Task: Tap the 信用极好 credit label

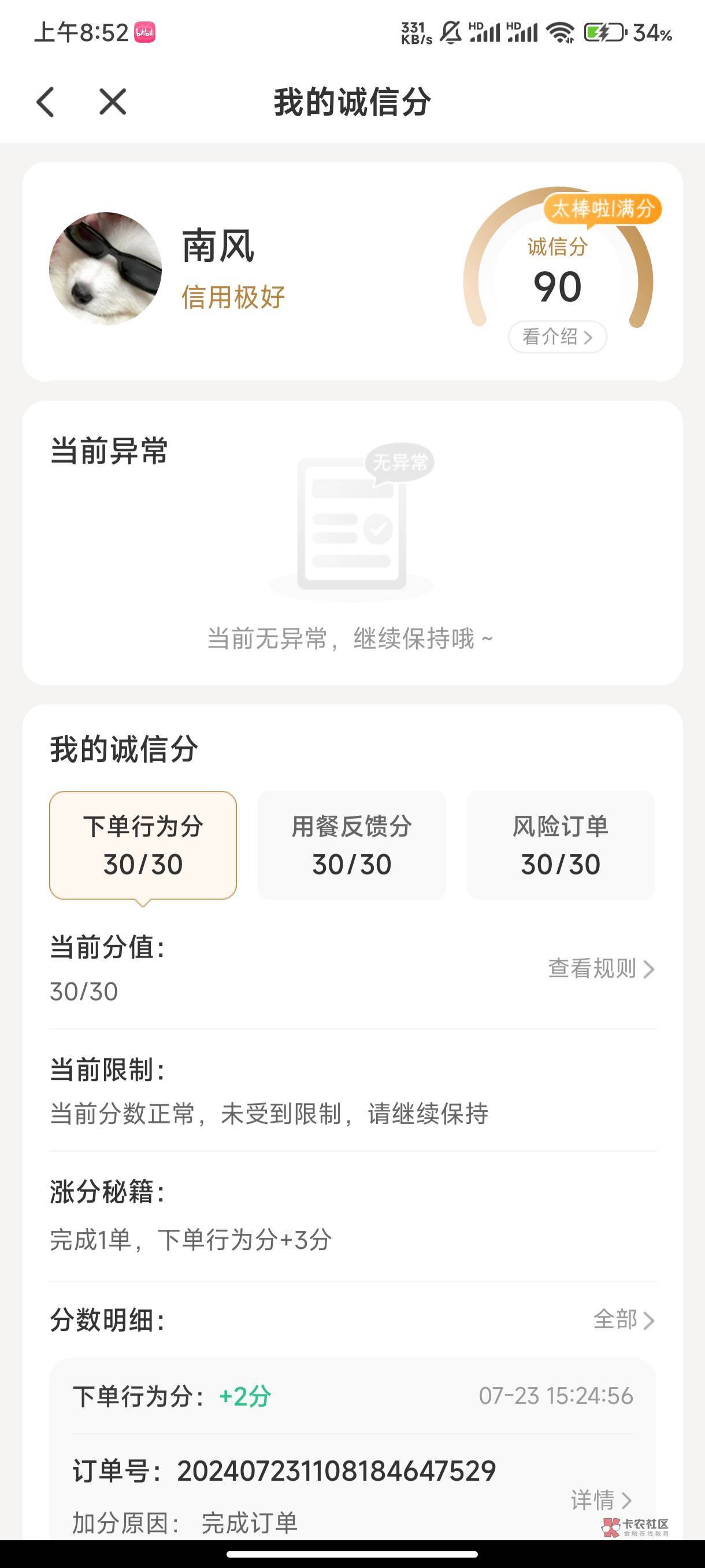Action: click(233, 297)
